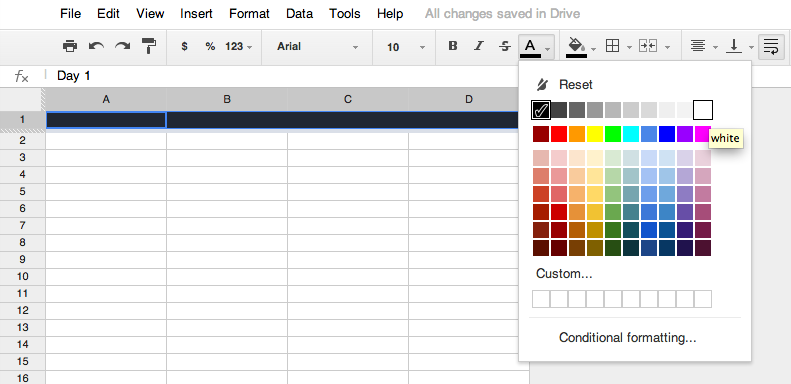The height and width of the screenshot is (384, 791).
Task: Expand the vertical align dropdown arrow
Action: pos(751,47)
